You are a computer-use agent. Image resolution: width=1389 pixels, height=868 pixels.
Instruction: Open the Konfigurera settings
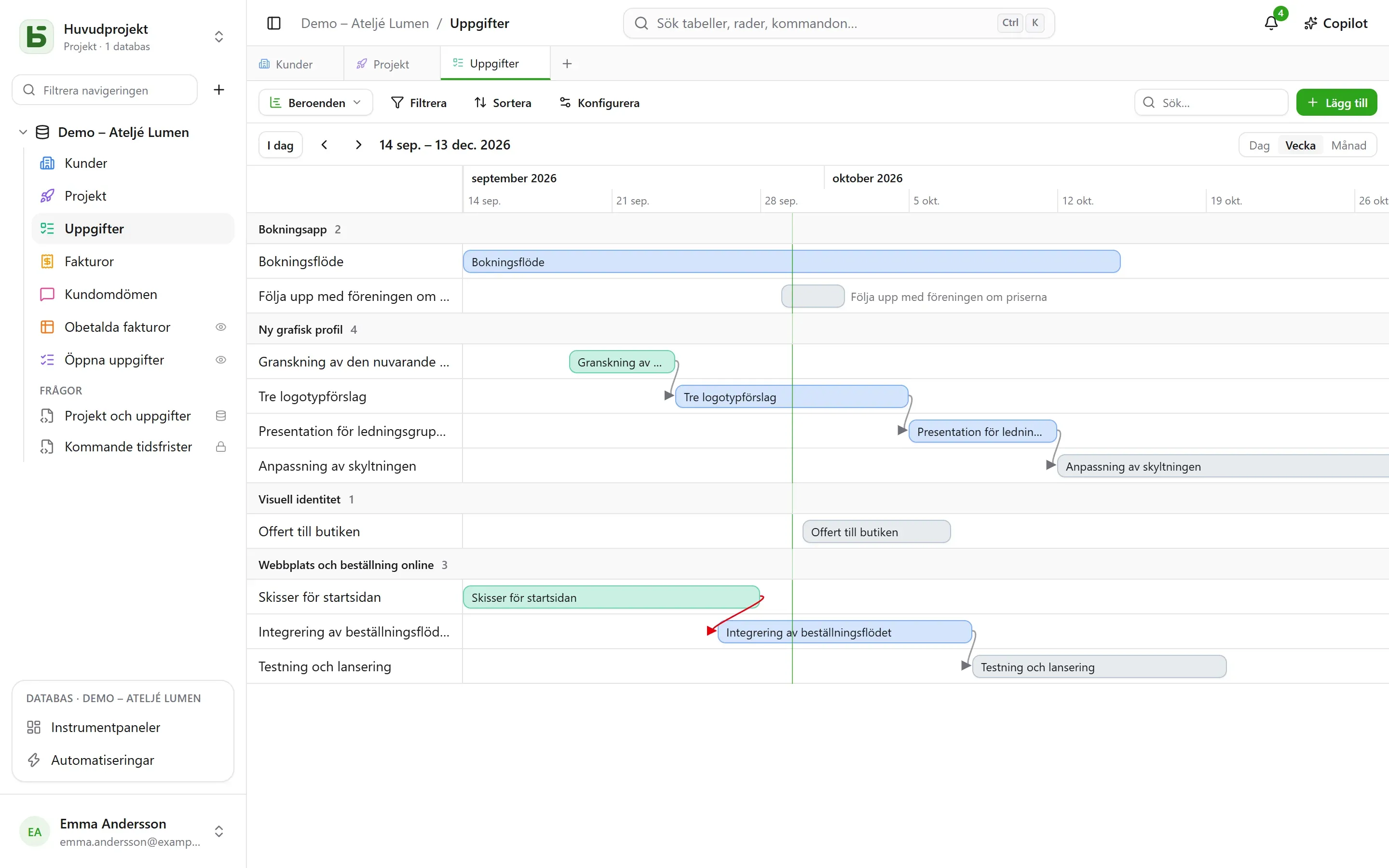[600, 103]
